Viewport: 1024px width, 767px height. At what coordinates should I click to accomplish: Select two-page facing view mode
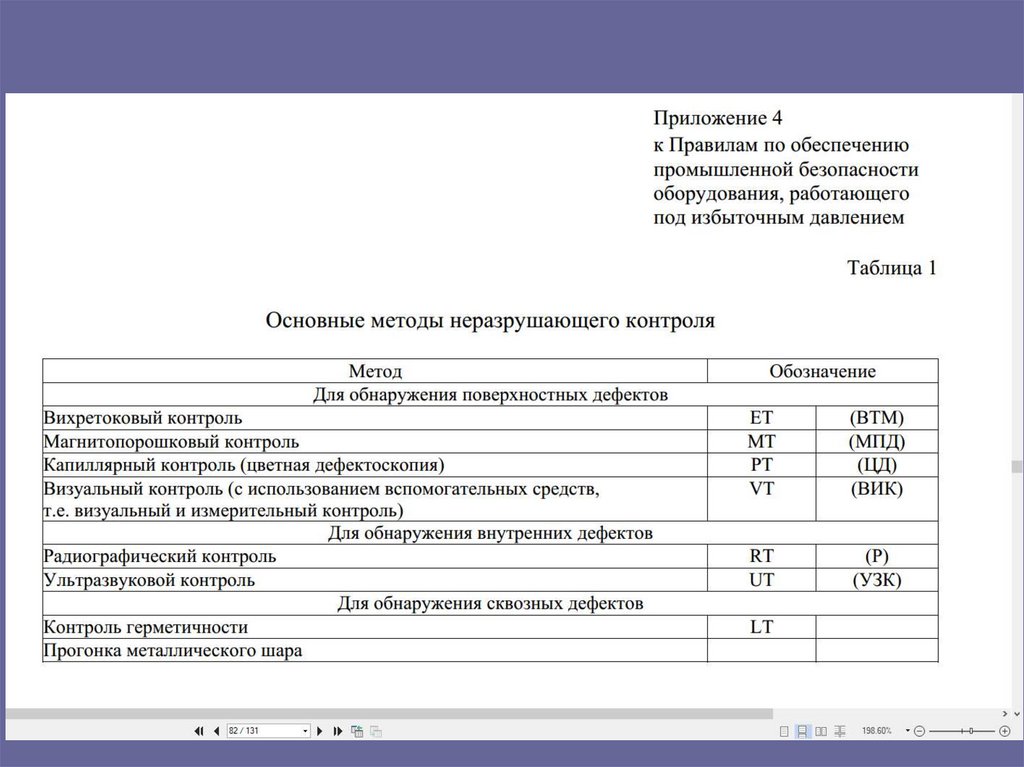(821, 731)
